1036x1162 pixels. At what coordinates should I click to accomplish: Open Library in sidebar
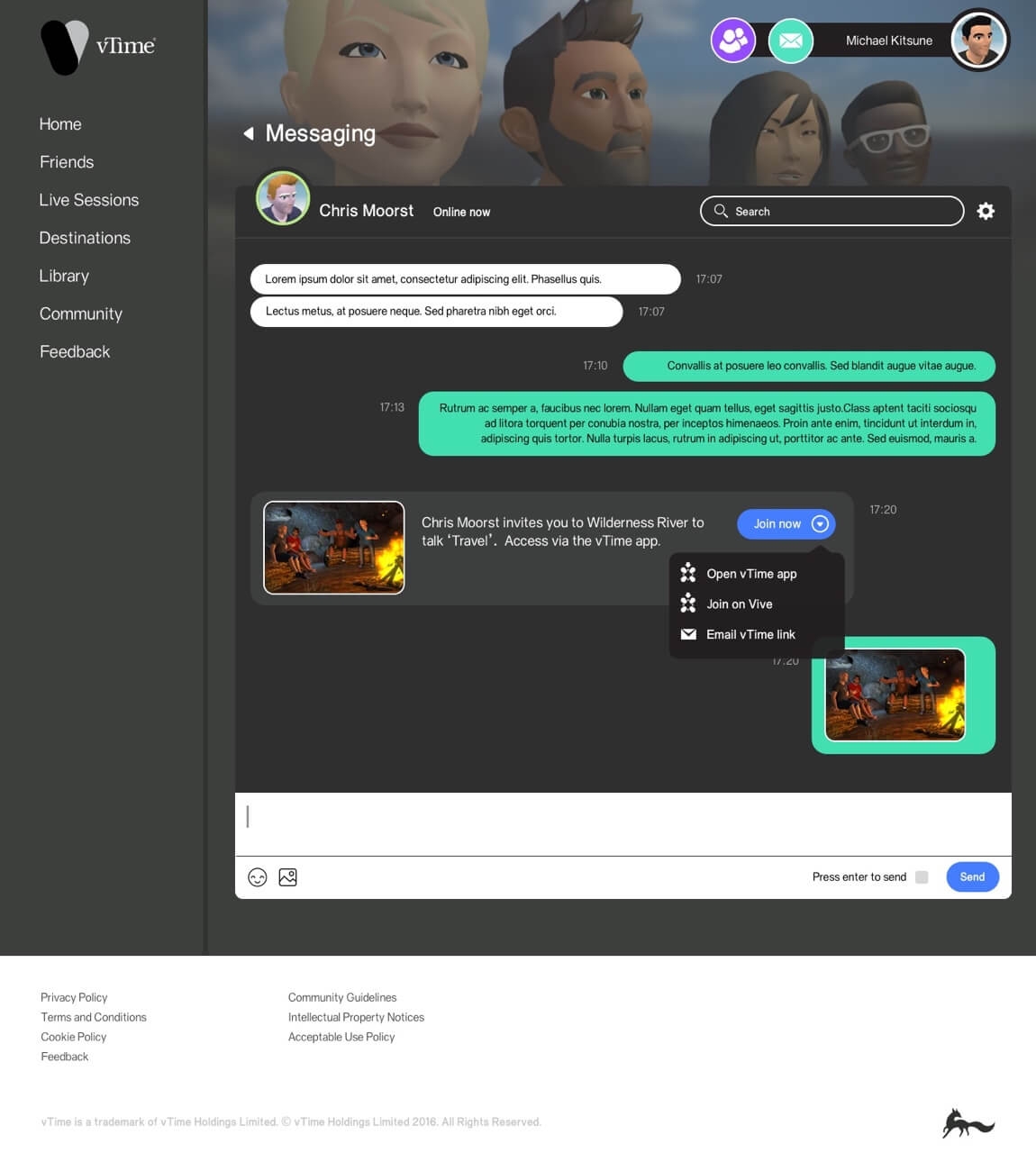[x=64, y=276]
